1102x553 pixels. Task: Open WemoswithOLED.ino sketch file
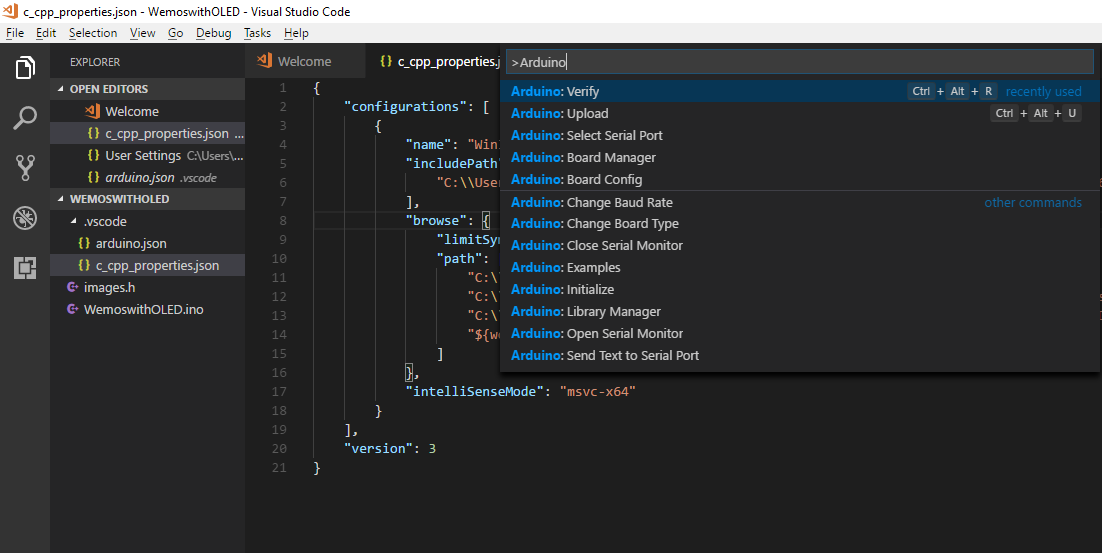click(148, 309)
